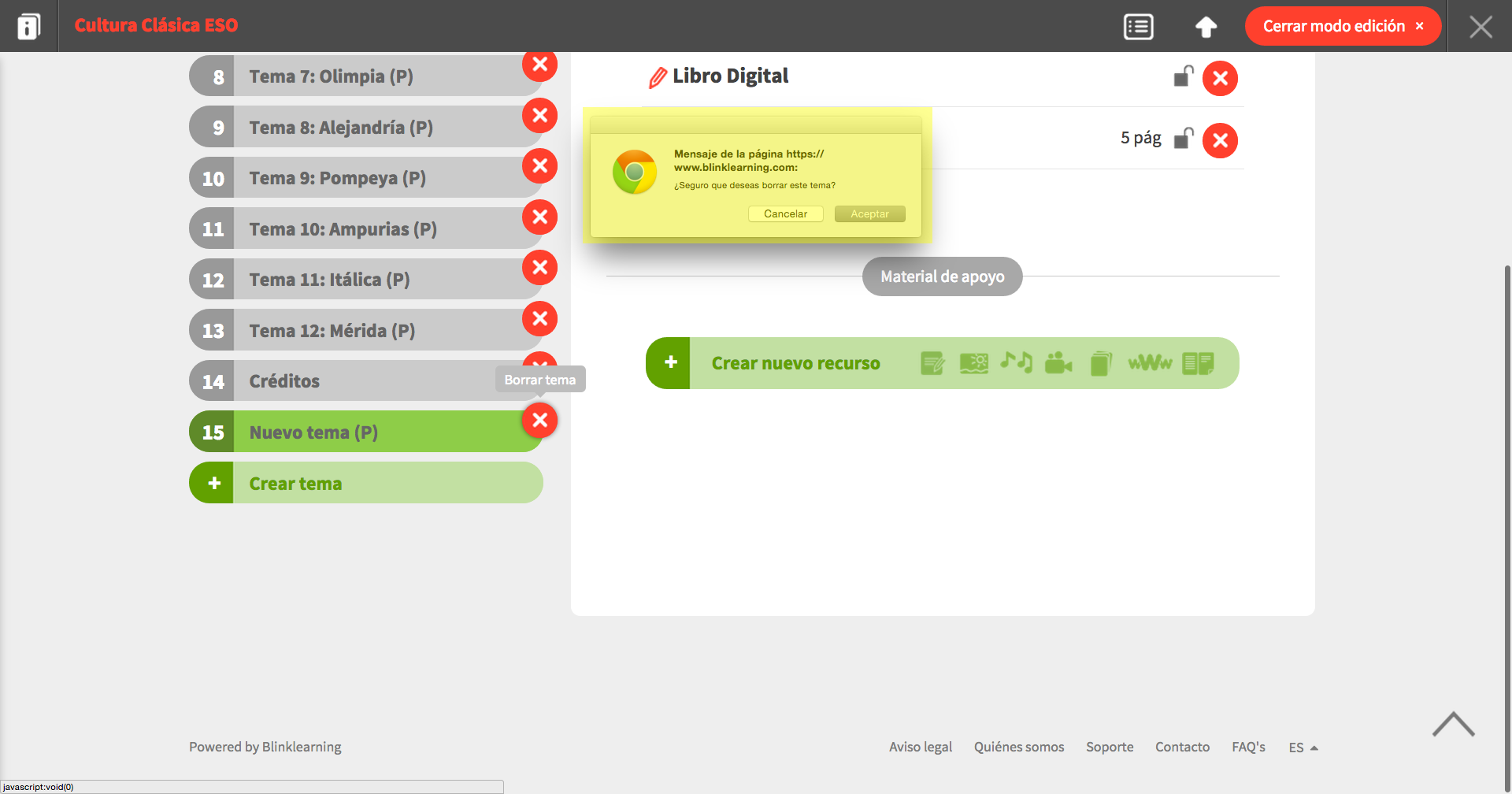1512x794 pixels.
Task: Remove the Tema 9: Pompeya topic
Action: 539,166
